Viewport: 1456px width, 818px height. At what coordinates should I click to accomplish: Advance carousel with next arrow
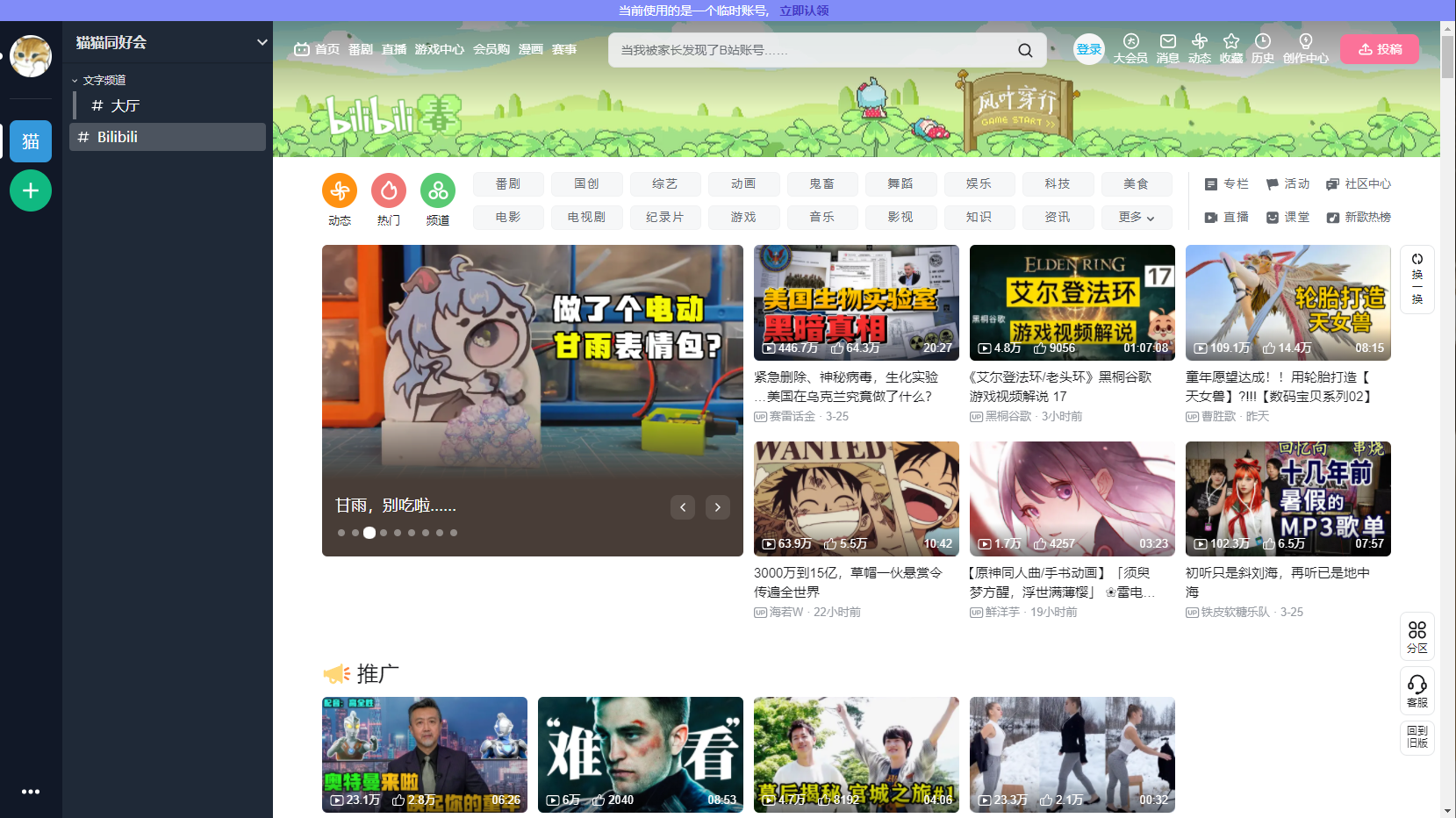click(x=718, y=507)
